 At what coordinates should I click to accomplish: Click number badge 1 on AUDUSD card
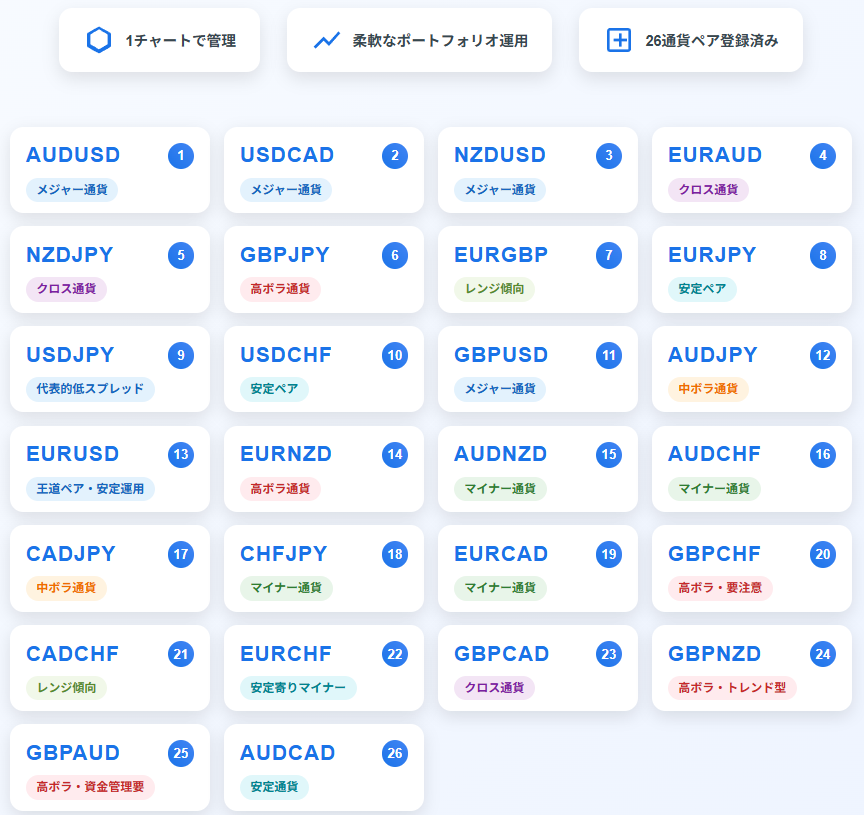click(x=181, y=156)
